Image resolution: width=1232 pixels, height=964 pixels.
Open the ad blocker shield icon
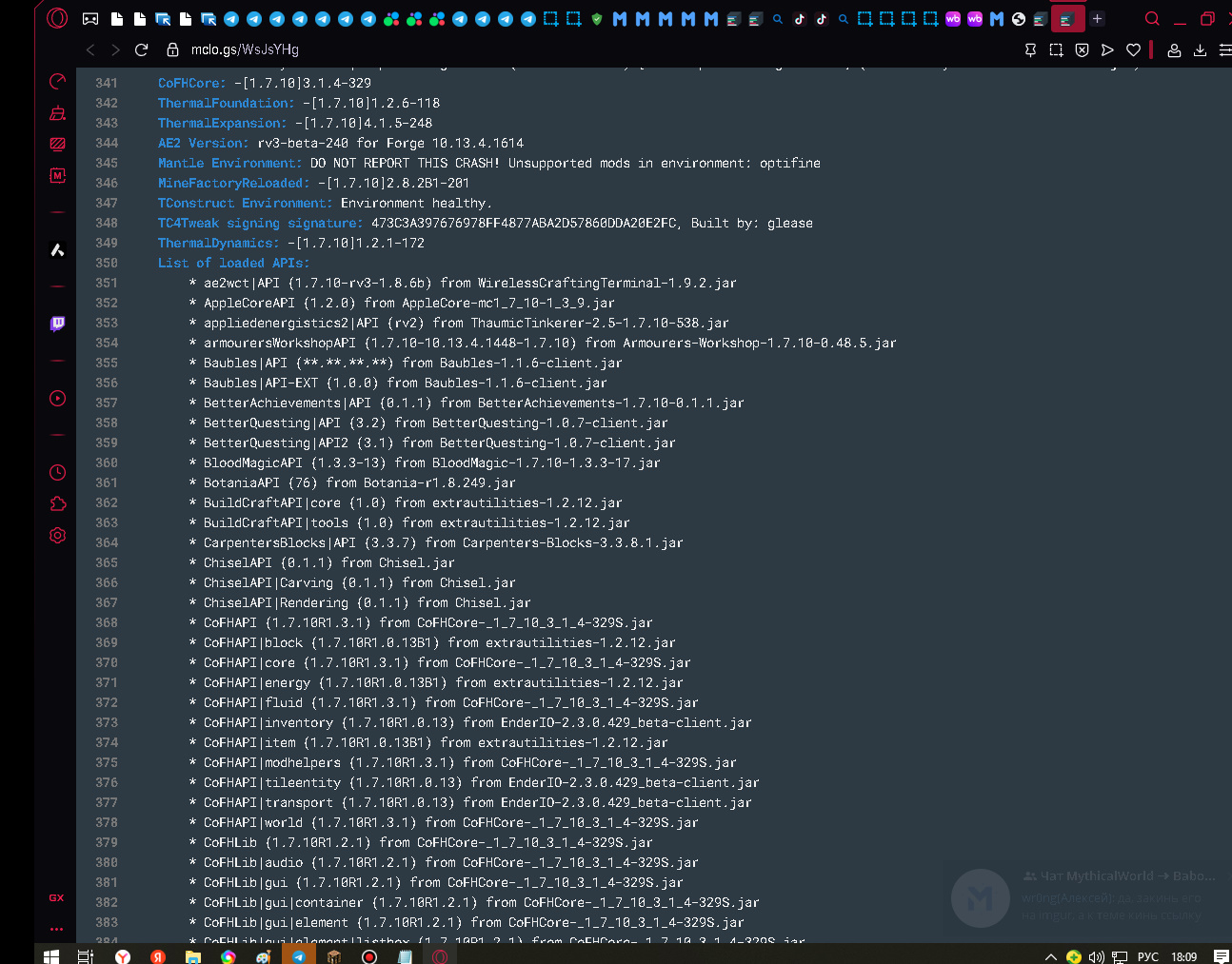tap(1082, 49)
